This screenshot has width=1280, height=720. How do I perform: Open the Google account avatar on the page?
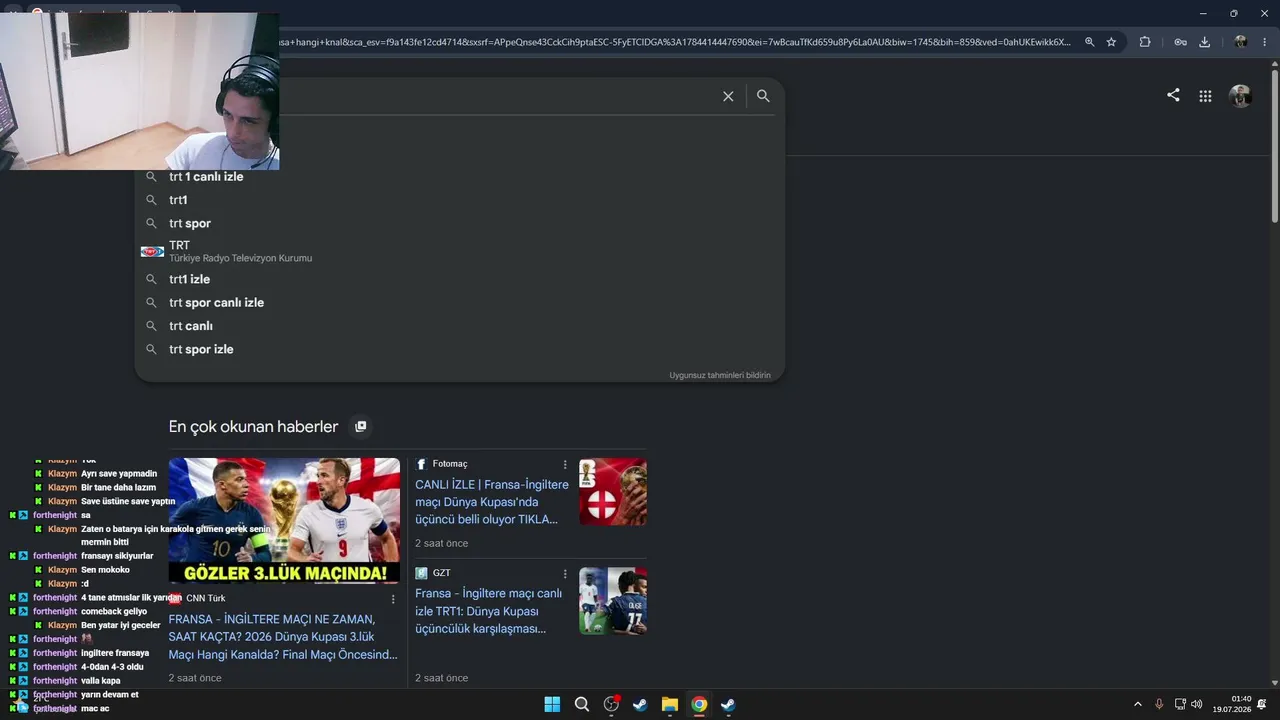click(x=1240, y=96)
